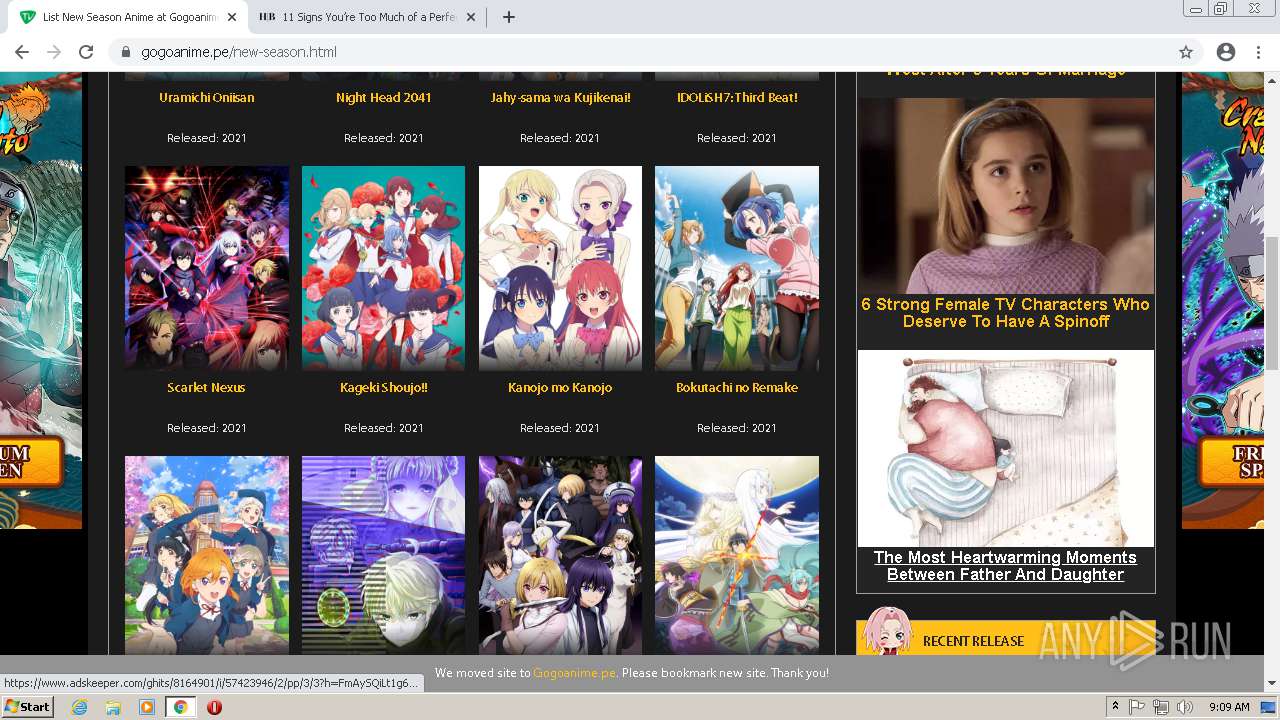Viewport: 1280px width, 720px height.
Task: Show hidden system tray icons
Action: pyautogui.click(x=1116, y=707)
